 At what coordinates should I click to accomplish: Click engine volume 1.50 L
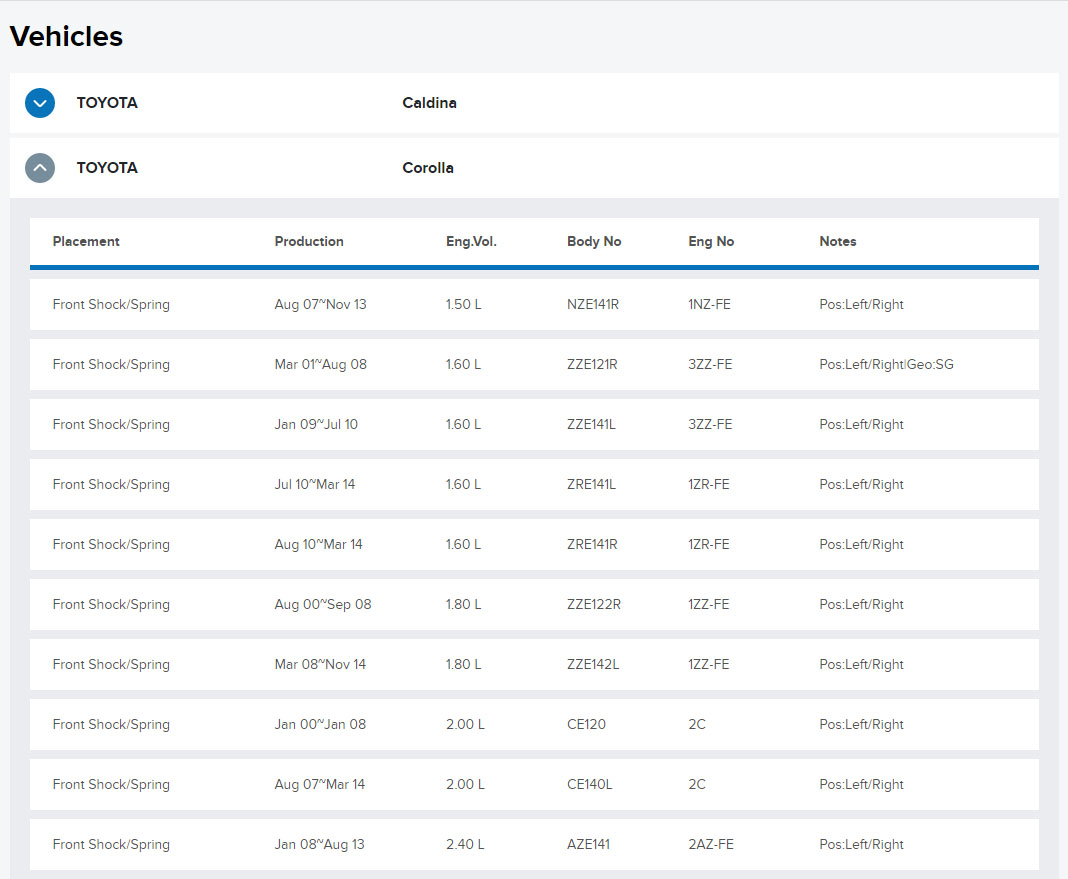[x=463, y=304]
